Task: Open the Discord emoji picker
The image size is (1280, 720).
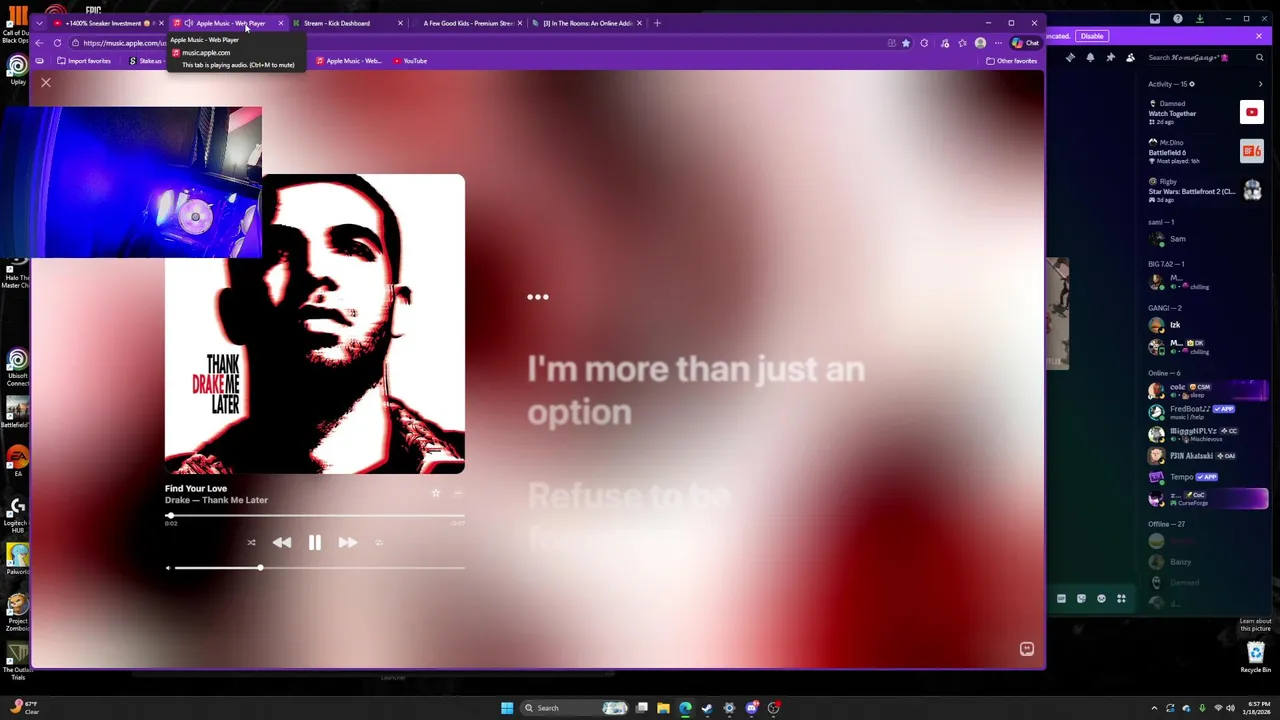Action: (x=1101, y=599)
